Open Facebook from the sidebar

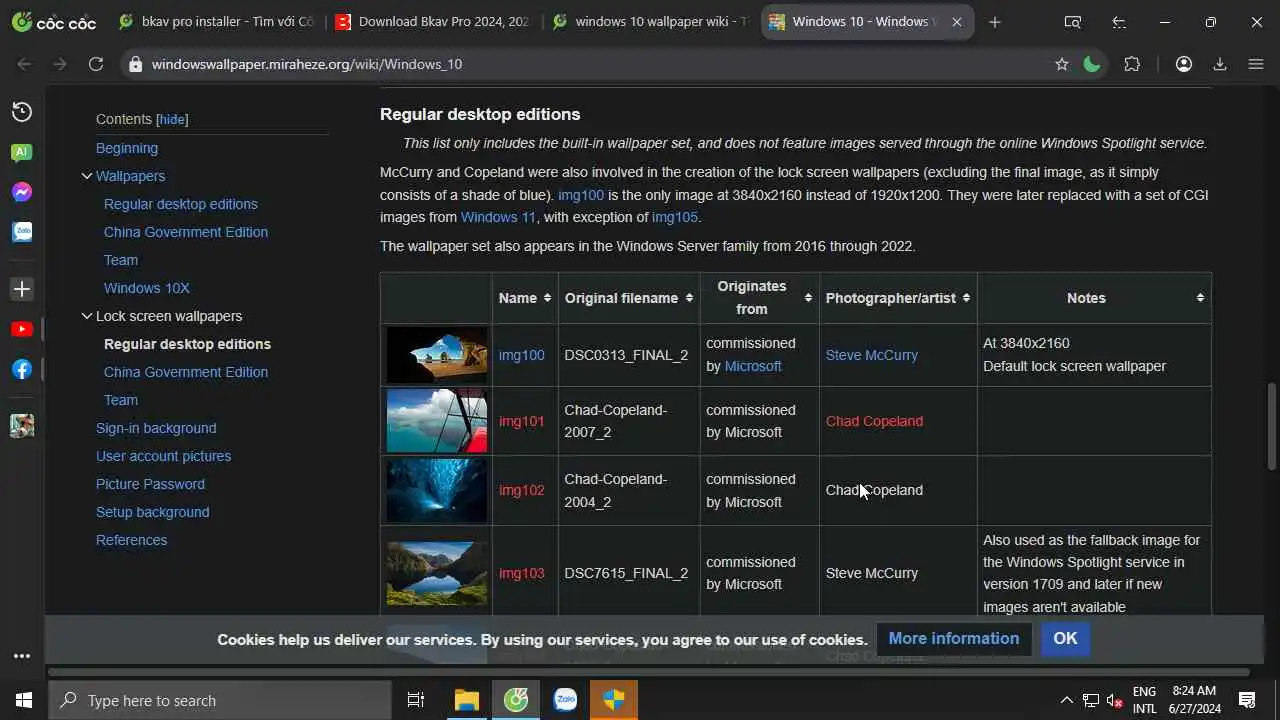21,369
